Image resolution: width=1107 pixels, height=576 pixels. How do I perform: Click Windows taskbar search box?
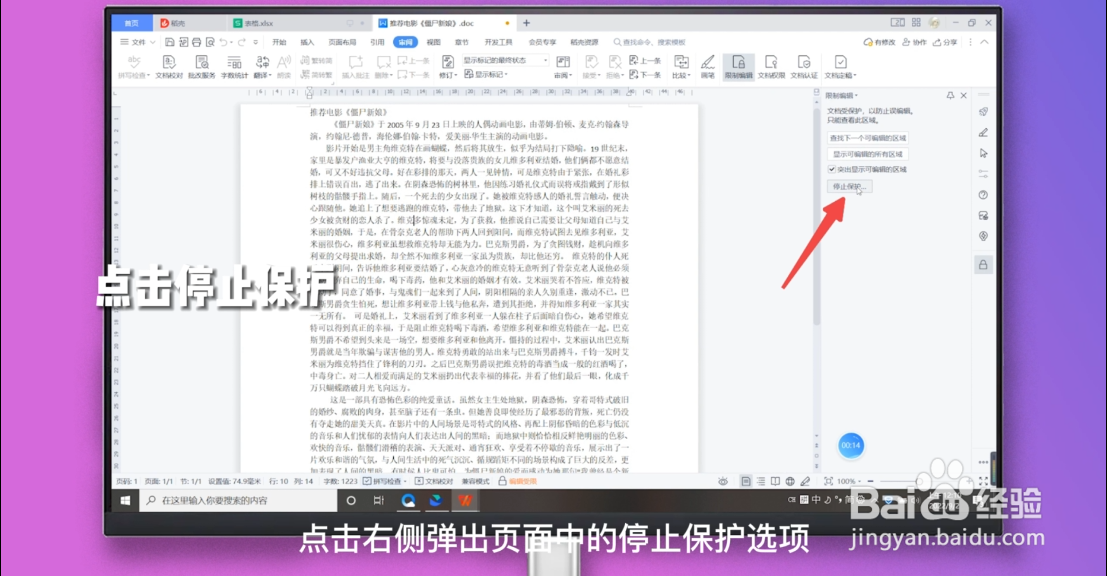[239, 500]
